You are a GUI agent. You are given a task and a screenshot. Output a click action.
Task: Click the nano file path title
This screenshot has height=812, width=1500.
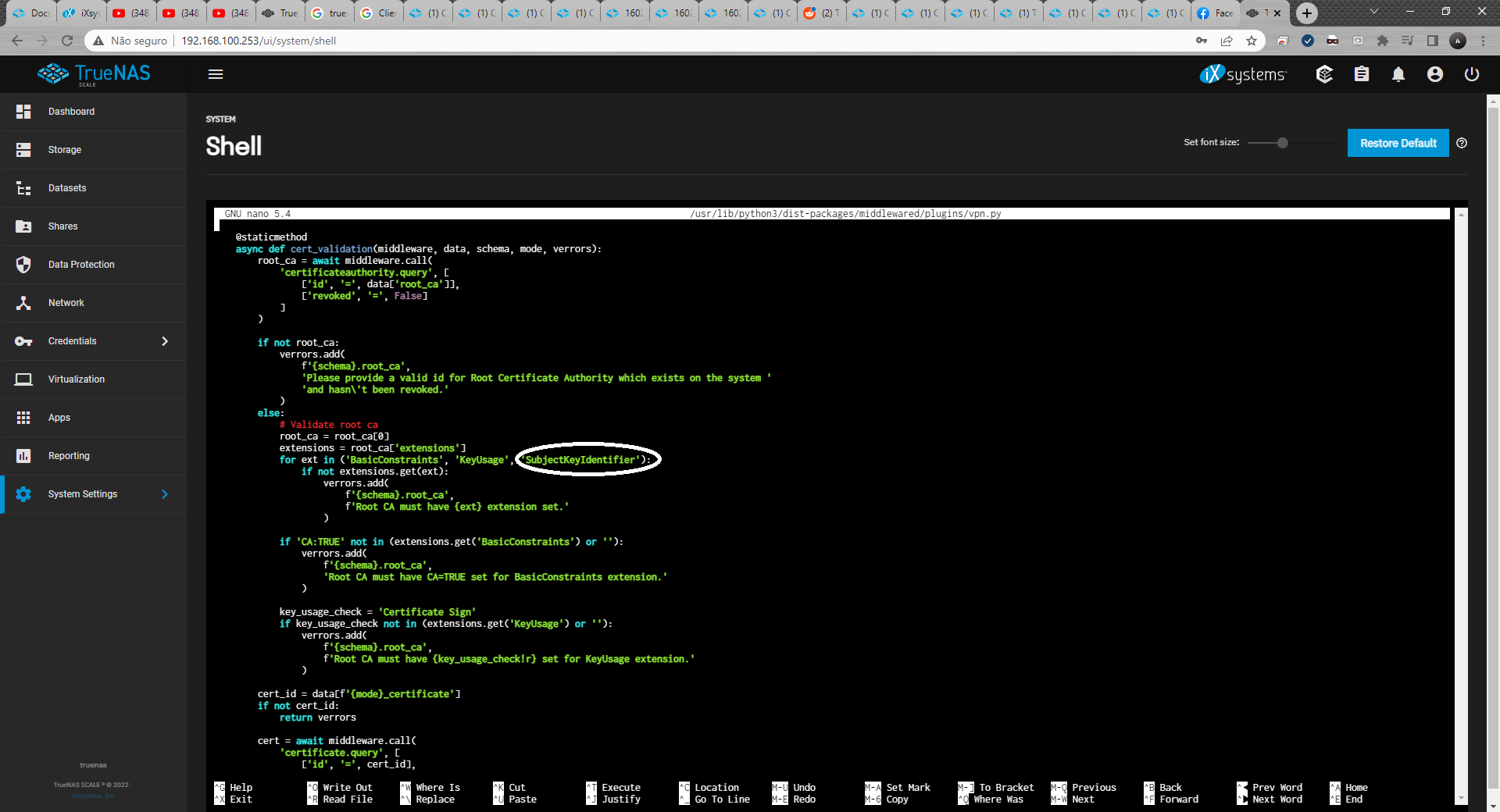845,214
